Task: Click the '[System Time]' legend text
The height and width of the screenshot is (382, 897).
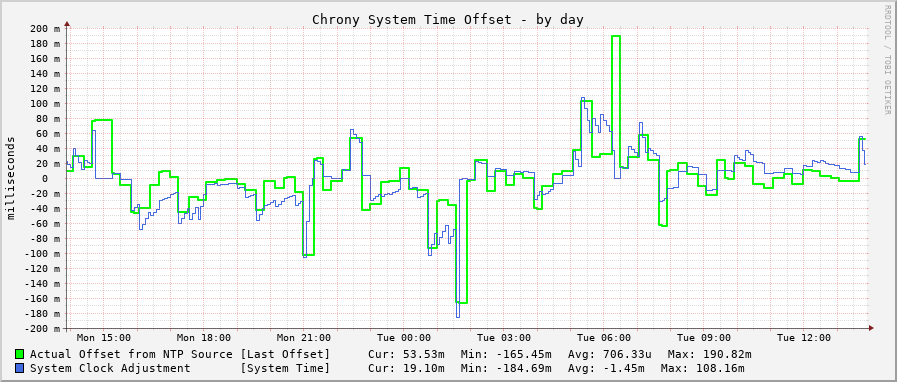Action: point(285,368)
